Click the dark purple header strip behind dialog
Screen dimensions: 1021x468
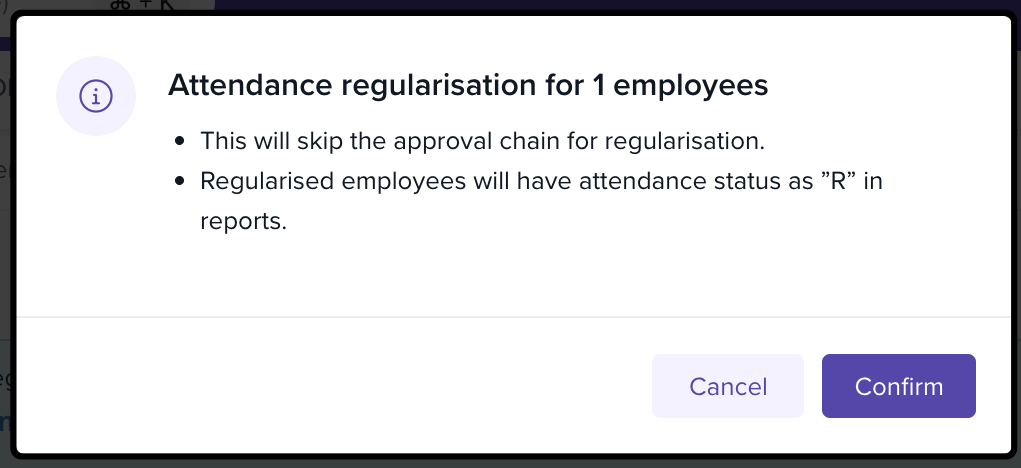pyautogui.click(x=600, y=6)
